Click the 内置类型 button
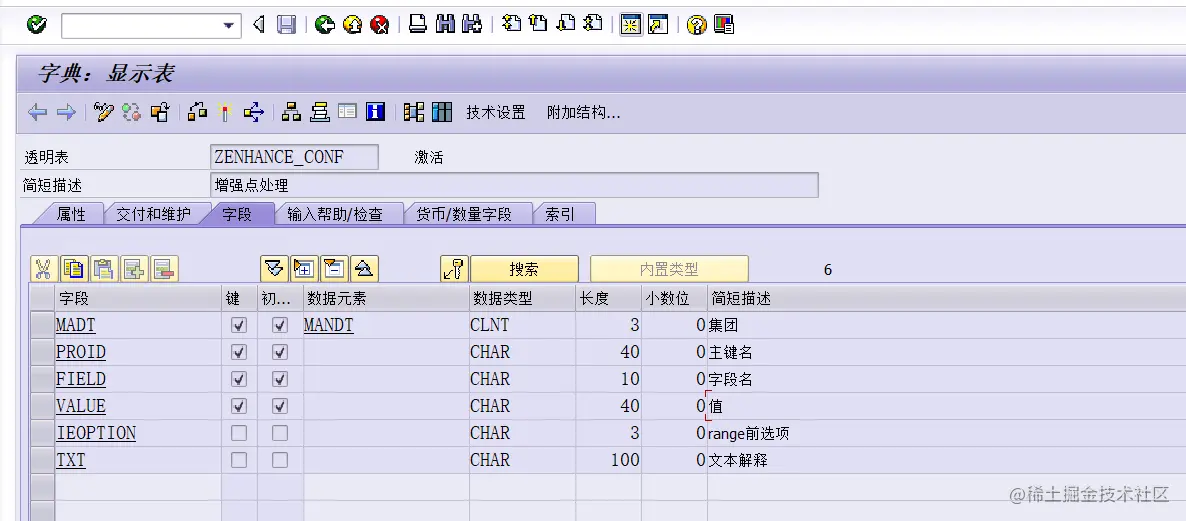Image resolution: width=1186 pixels, height=521 pixels. (x=669, y=269)
